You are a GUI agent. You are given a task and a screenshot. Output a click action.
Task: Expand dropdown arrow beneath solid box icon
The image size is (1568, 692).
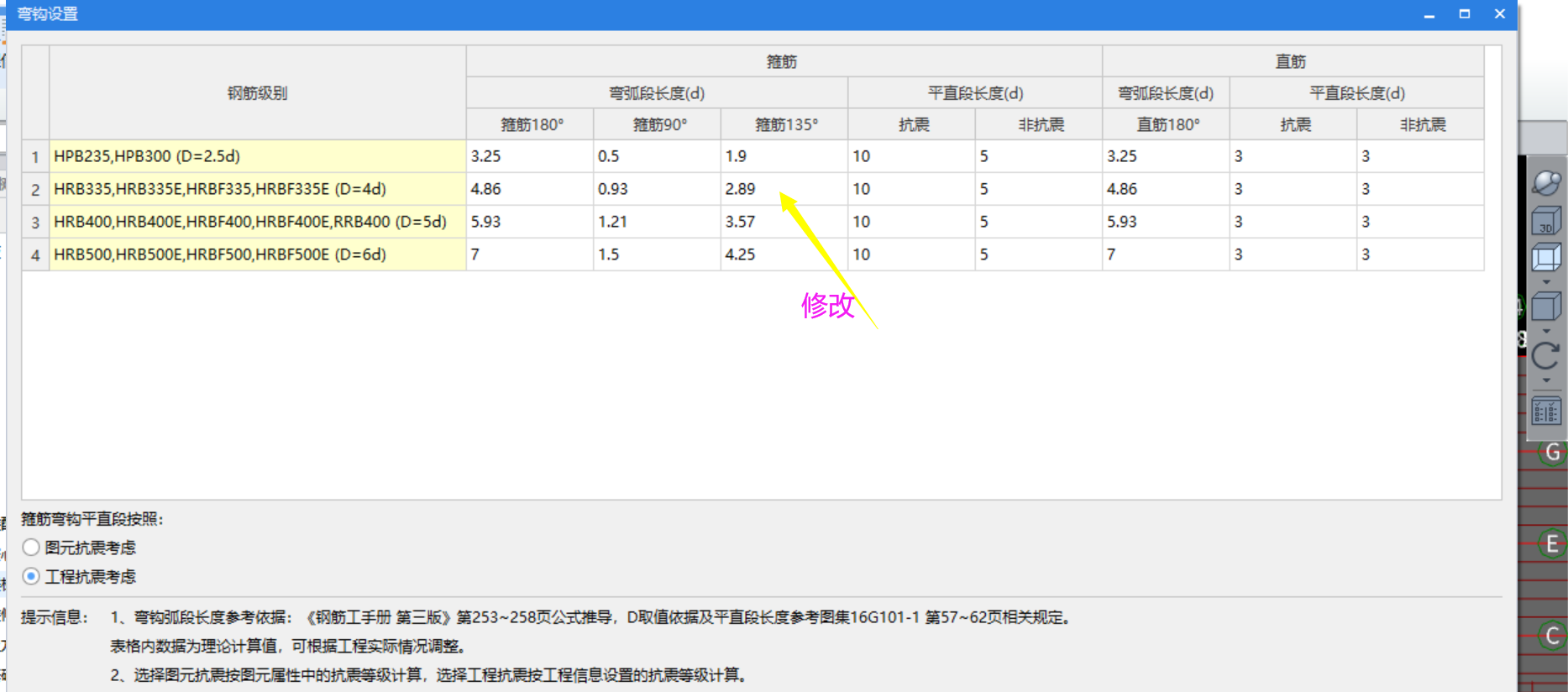1546,331
